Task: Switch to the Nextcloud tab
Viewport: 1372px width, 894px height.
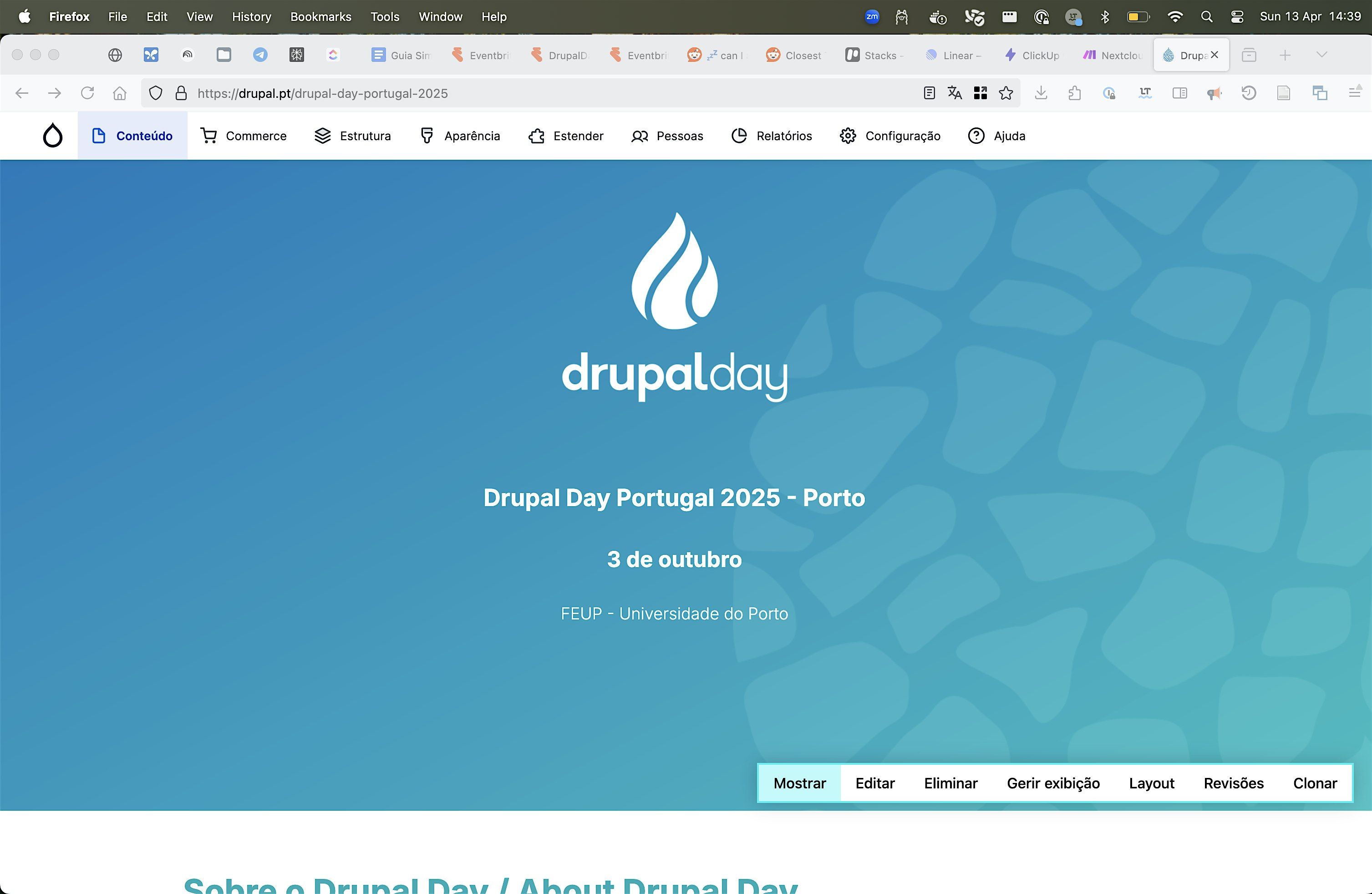Action: coord(1112,56)
